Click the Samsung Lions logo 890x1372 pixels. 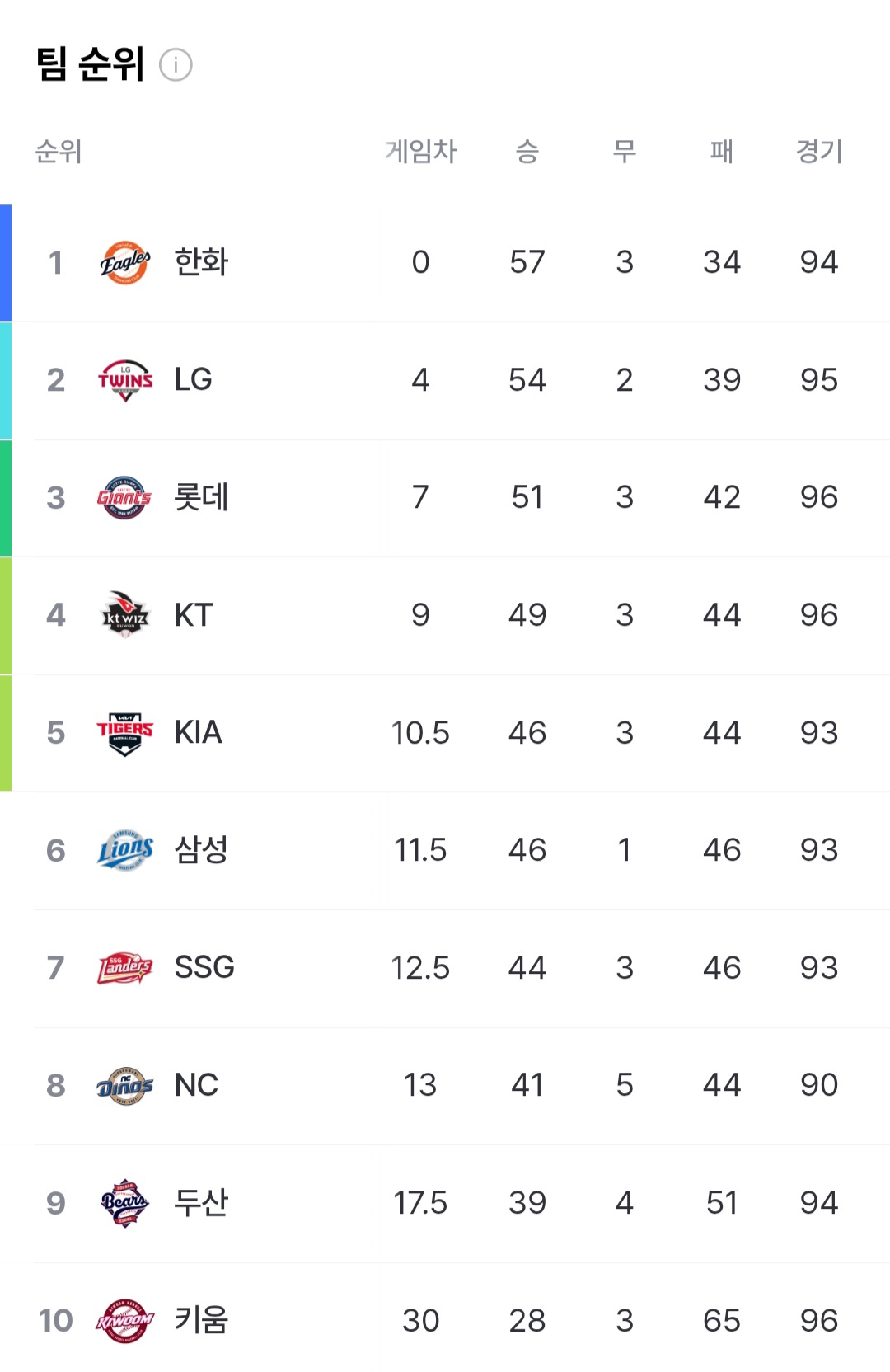pos(125,850)
